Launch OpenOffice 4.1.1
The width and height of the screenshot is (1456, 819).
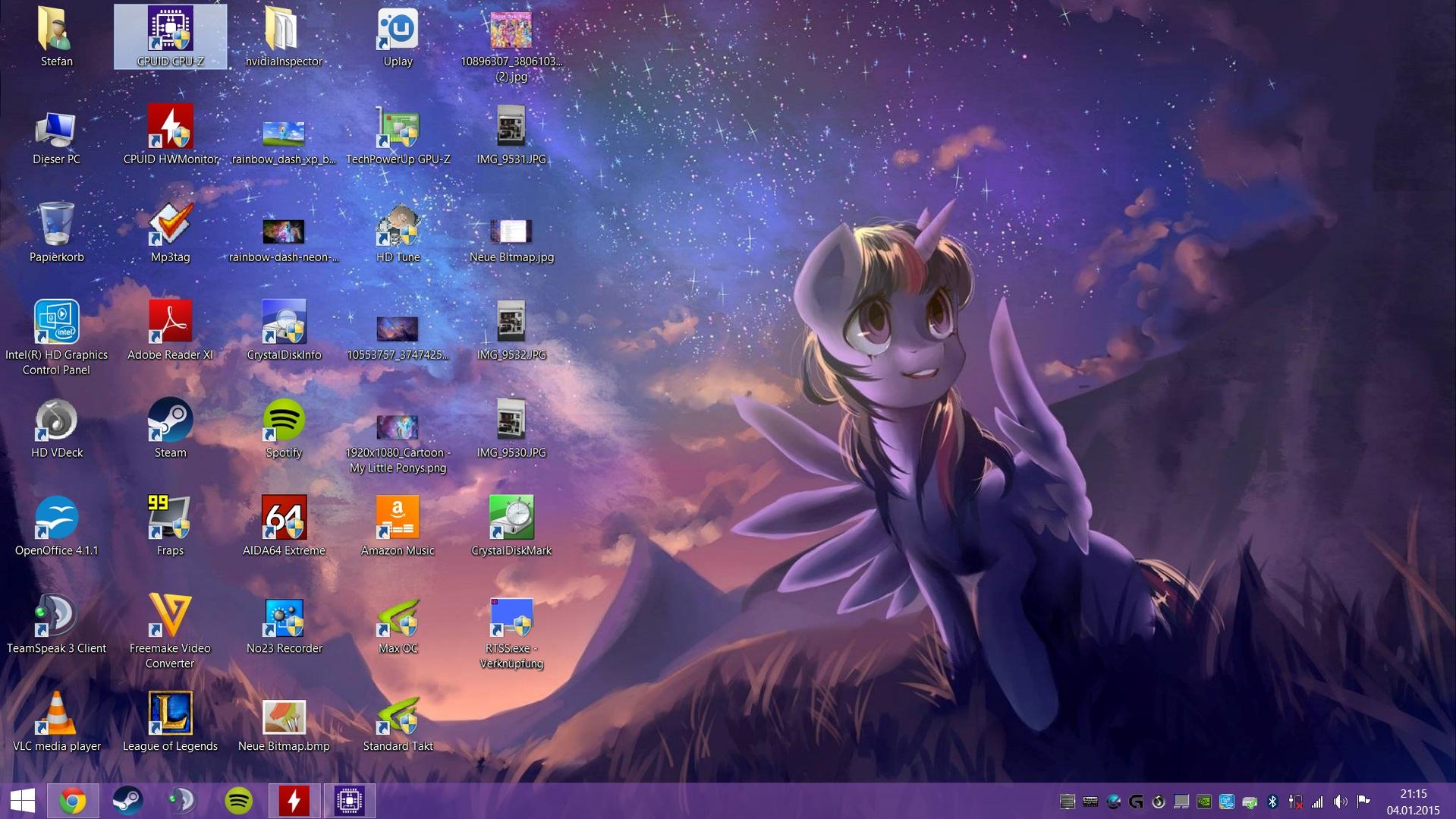click(56, 528)
